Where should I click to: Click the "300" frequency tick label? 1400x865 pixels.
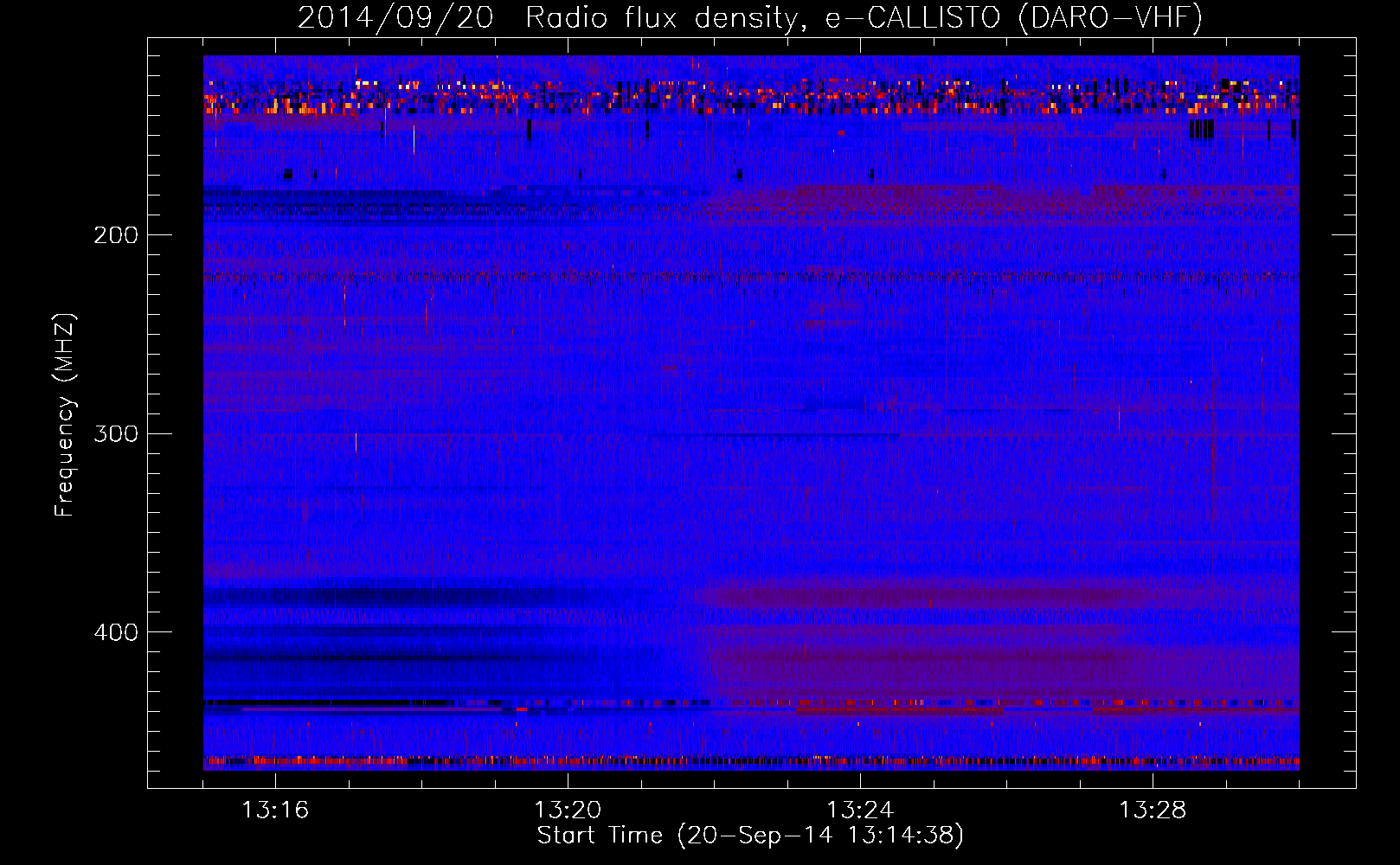(116, 433)
